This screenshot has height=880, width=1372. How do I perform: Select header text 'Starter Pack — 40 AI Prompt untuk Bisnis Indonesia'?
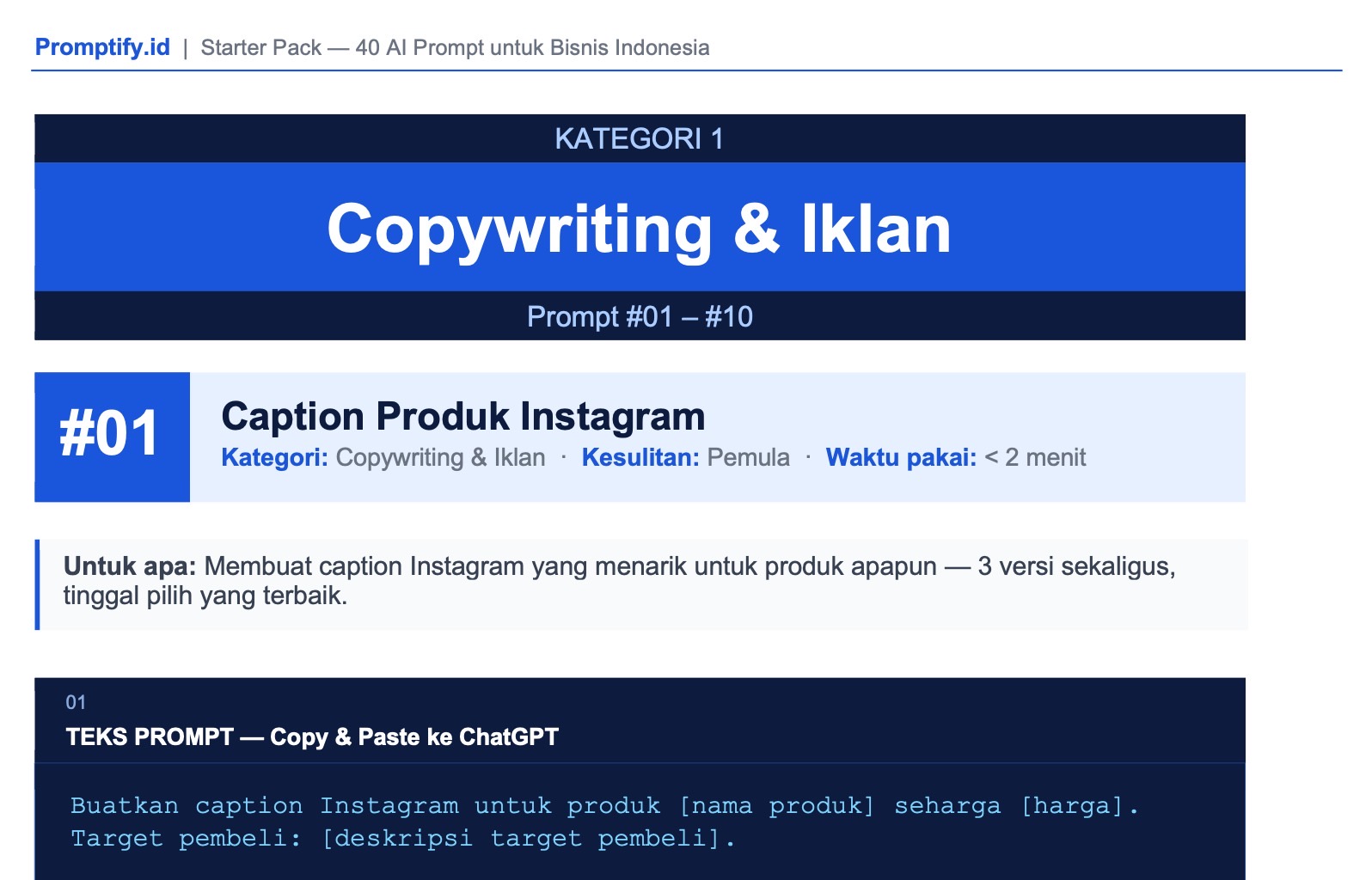pyautogui.click(x=455, y=47)
